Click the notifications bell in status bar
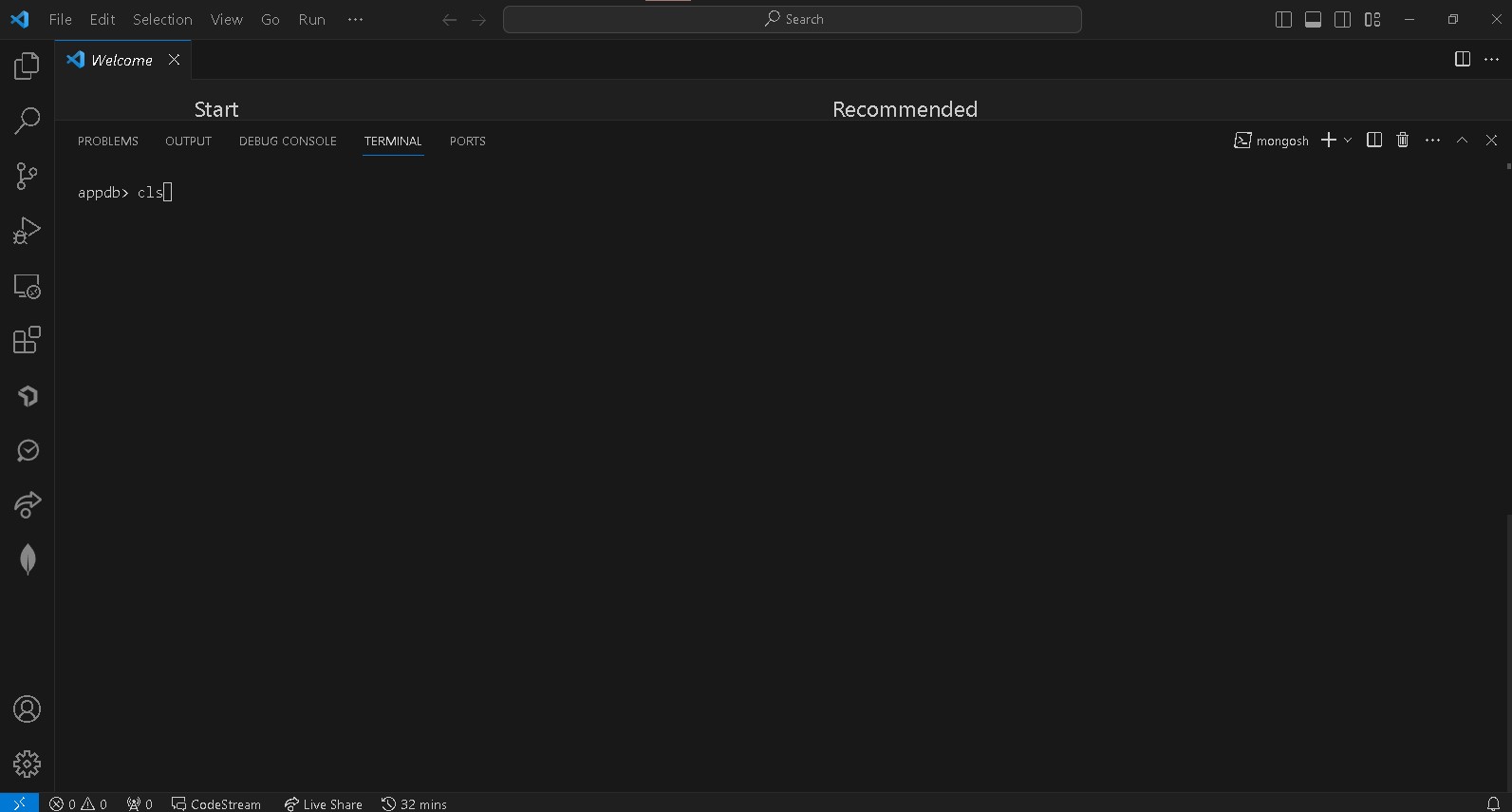1512x812 pixels. [1492, 803]
